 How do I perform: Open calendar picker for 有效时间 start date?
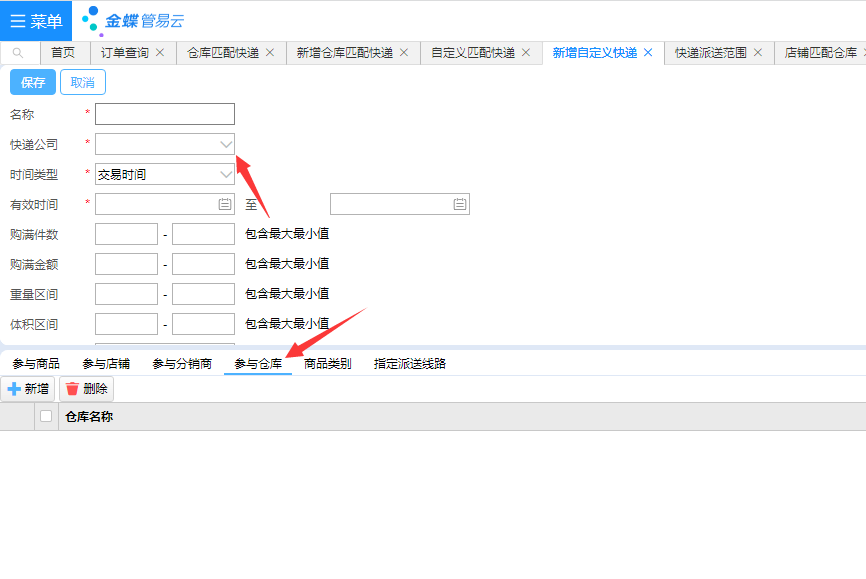pyautogui.click(x=225, y=204)
